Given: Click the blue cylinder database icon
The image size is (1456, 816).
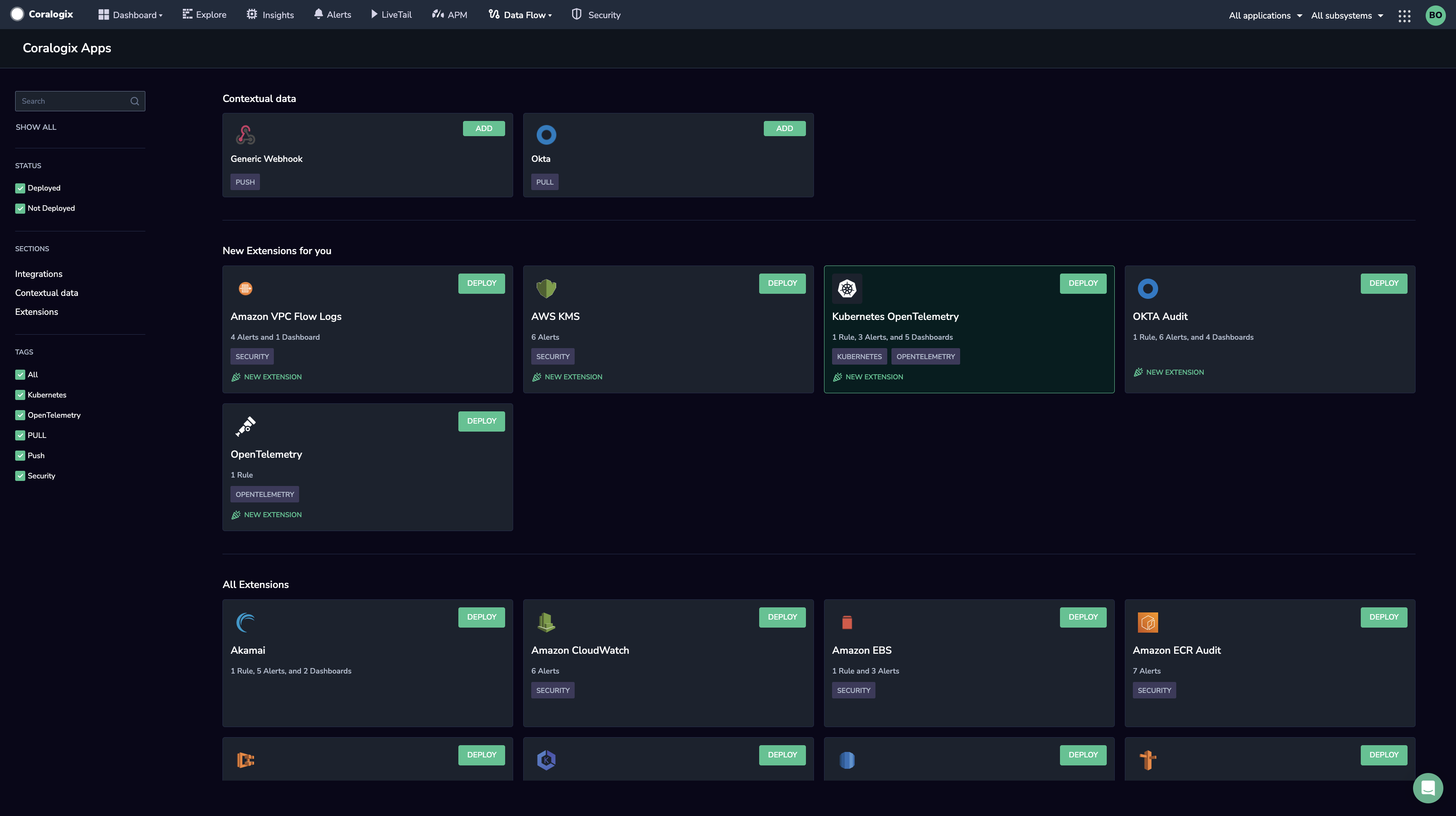Looking at the screenshot, I should [847, 760].
